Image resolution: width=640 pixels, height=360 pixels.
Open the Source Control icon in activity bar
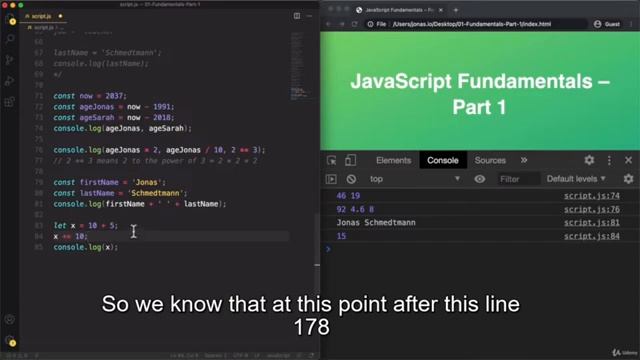10,60
